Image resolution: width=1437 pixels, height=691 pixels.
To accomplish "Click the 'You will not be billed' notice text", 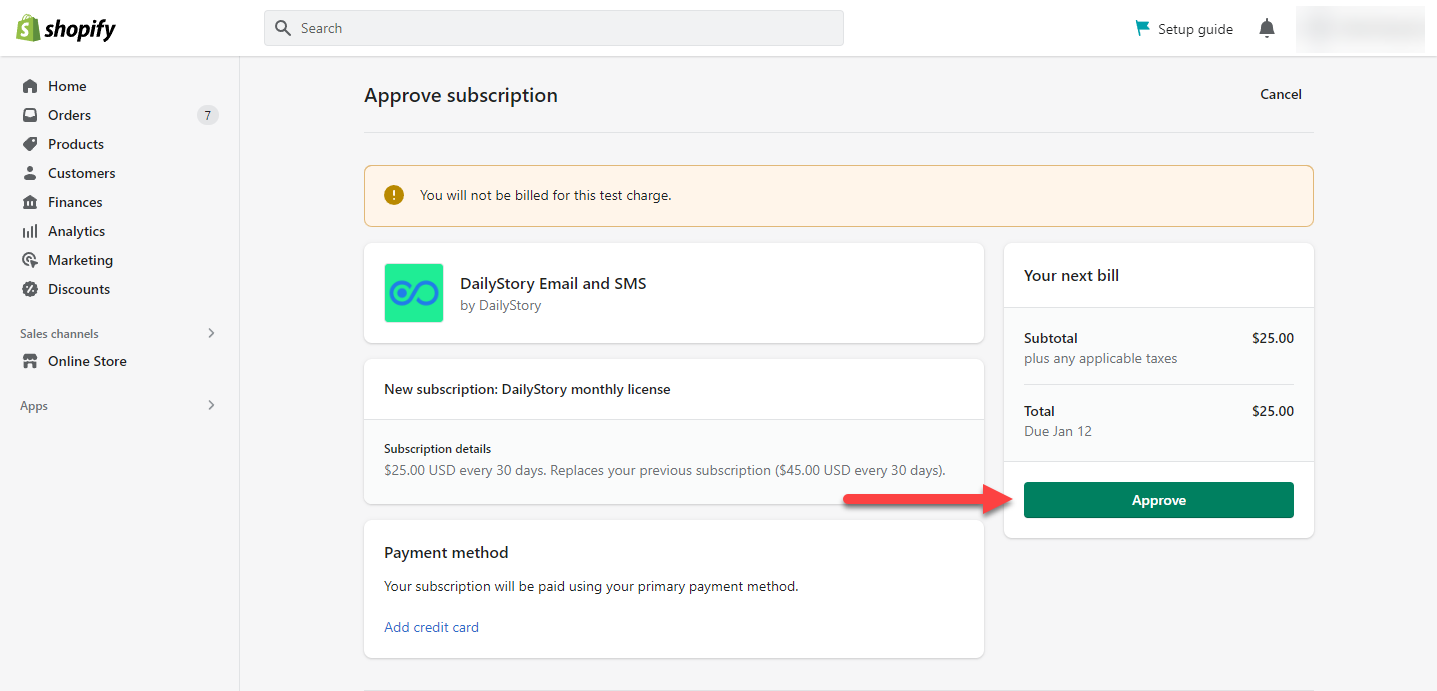I will pyautogui.click(x=546, y=195).
